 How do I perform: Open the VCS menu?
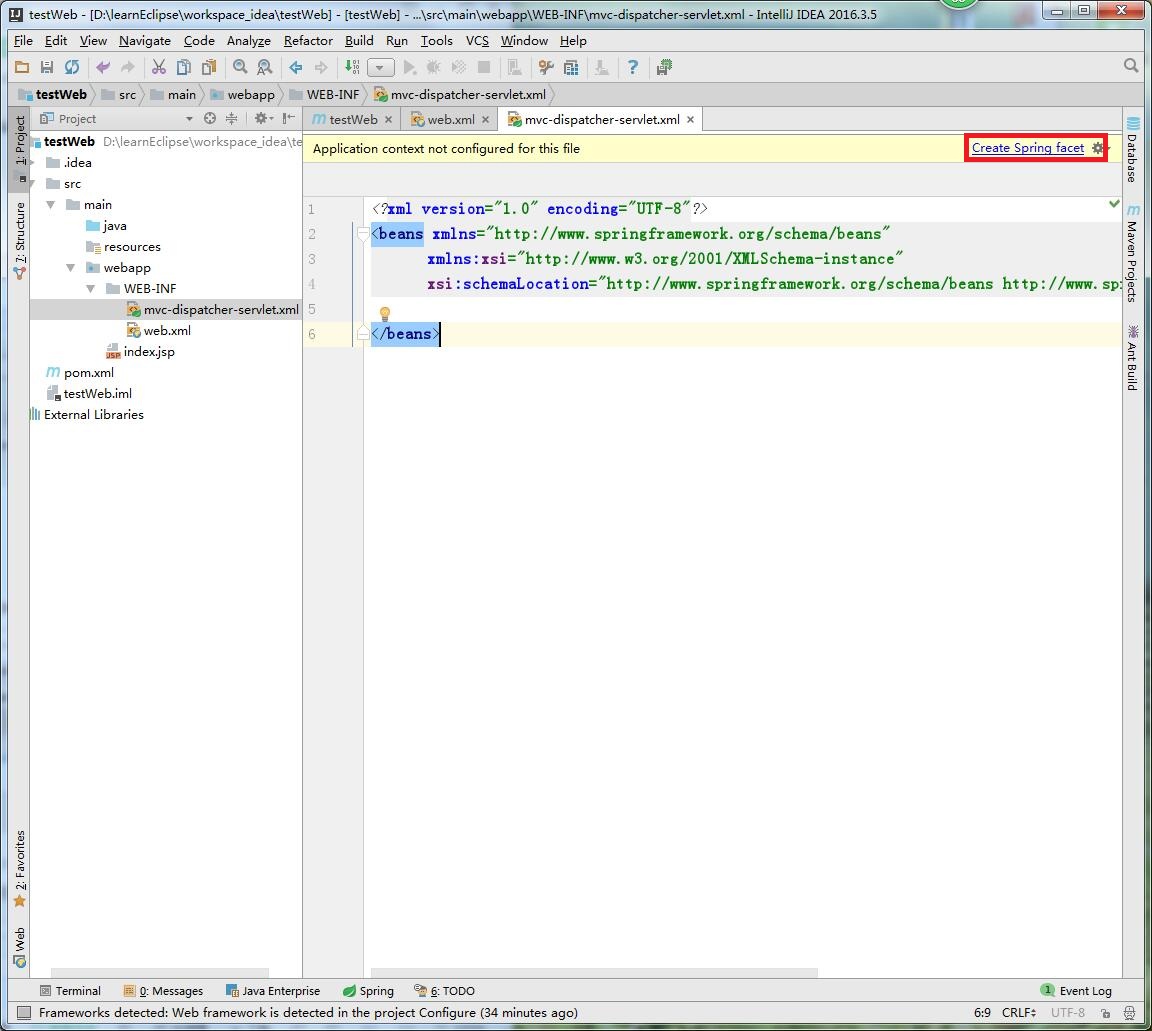pos(477,40)
